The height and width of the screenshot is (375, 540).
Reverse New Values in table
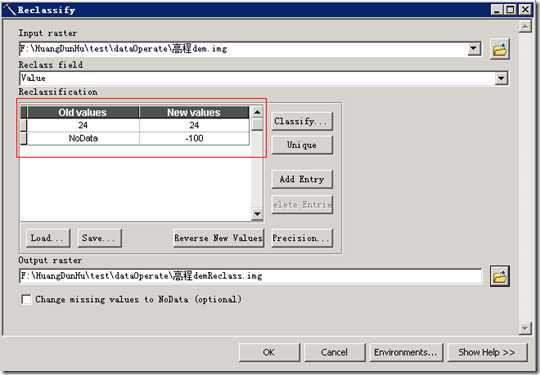coord(219,238)
